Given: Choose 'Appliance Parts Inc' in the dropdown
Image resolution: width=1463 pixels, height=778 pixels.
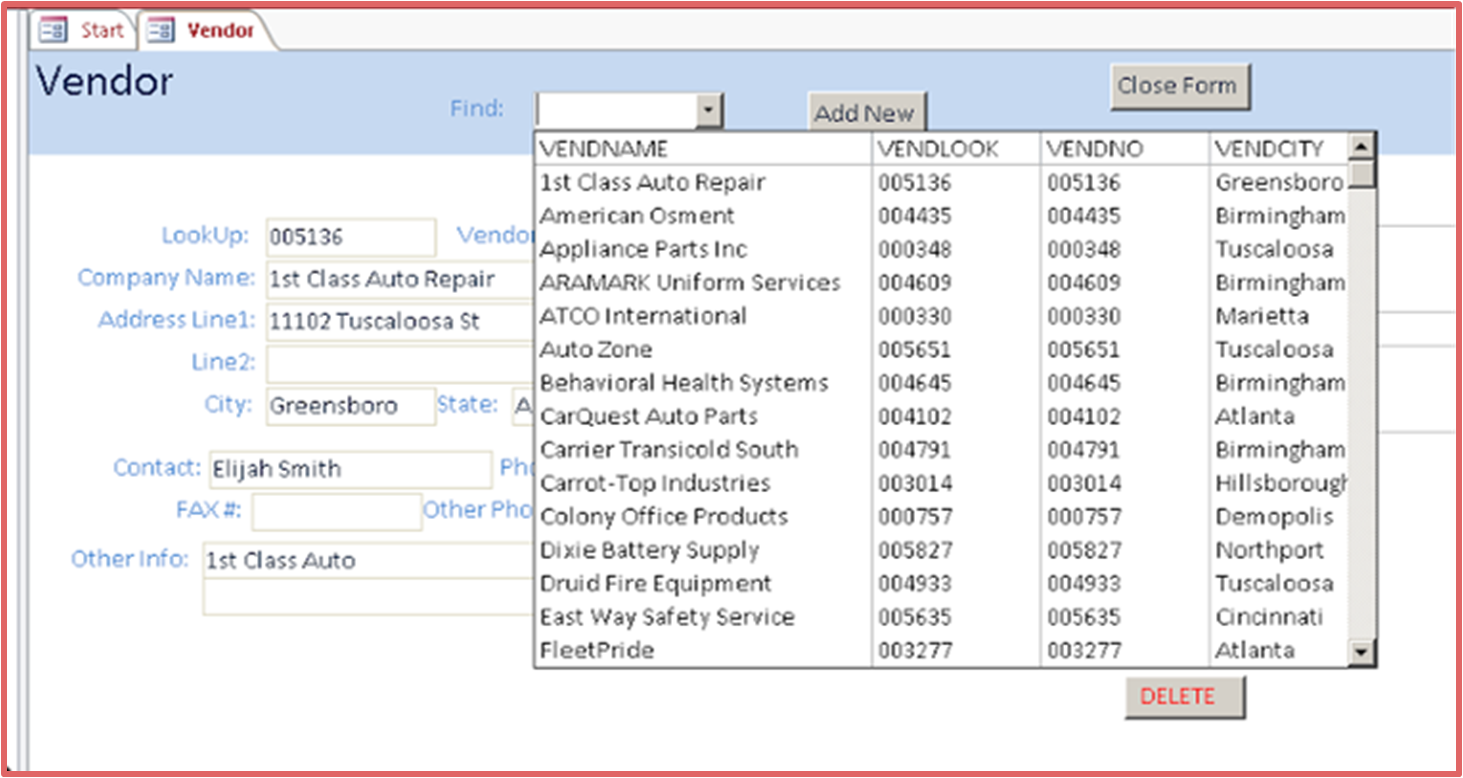Looking at the screenshot, I should 940,249.
